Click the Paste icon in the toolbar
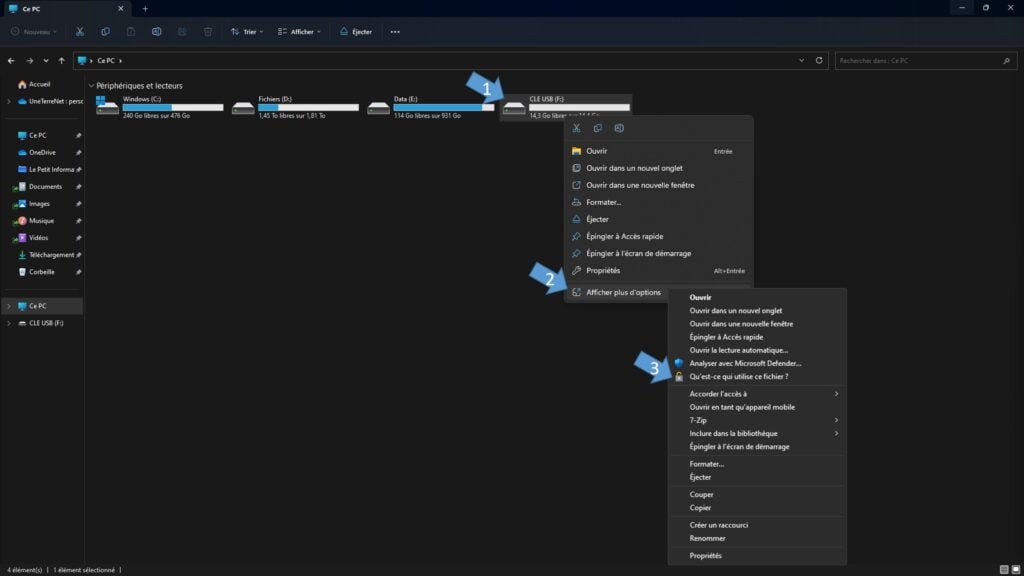1024x576 pixels. click(131, 31)
